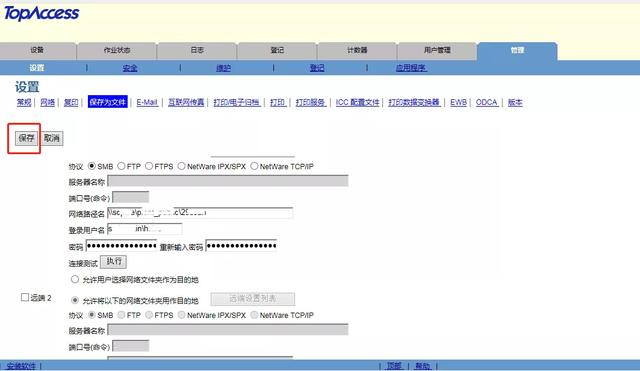Go to the 常规 settings link
The width and height of the screenshot is (640, 371).
click(x=24, y=102)
